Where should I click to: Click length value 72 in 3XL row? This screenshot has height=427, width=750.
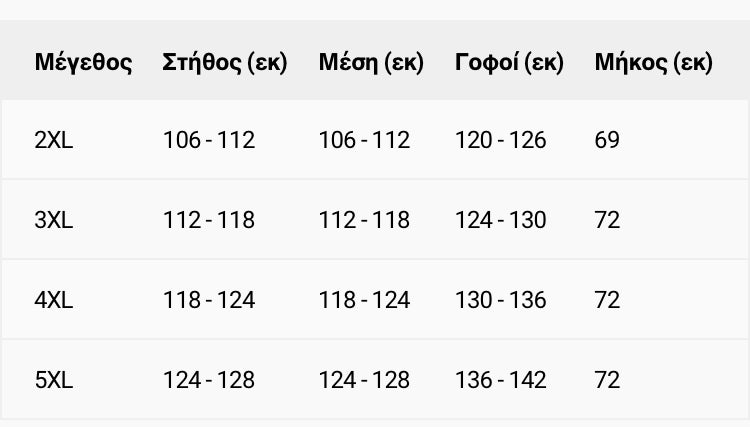607,220
